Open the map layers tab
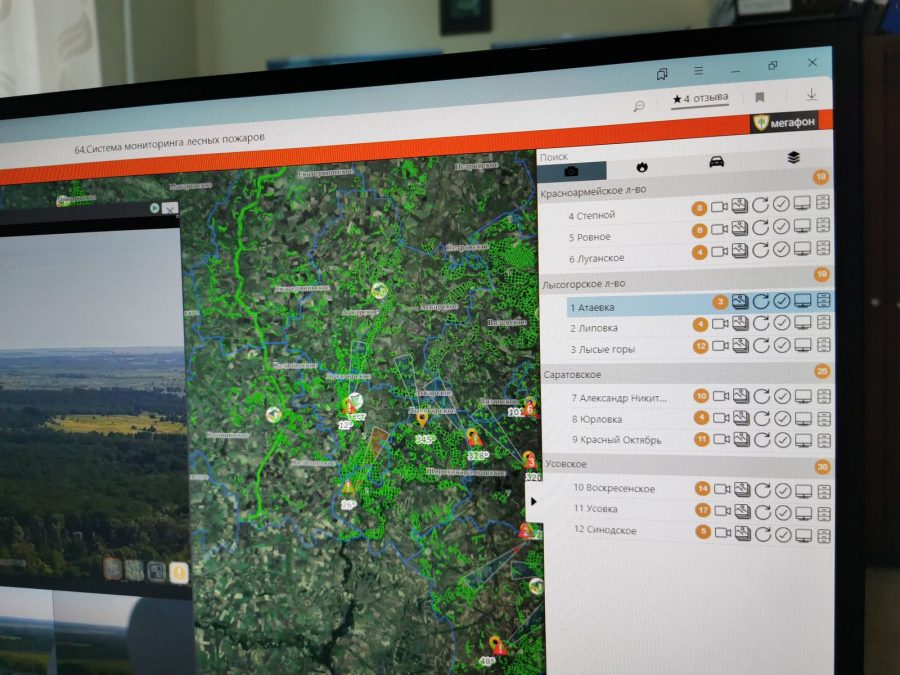The height and width of the screenshot is (675, 900). (793, 157)
